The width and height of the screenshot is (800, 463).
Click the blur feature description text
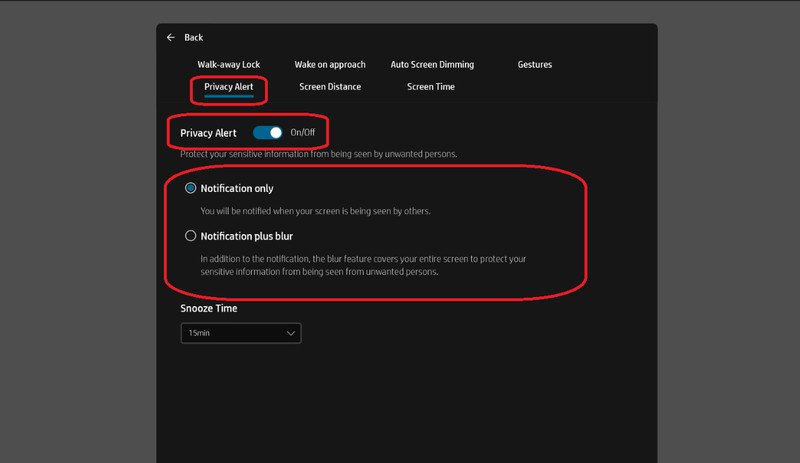[x=362, y=265]
